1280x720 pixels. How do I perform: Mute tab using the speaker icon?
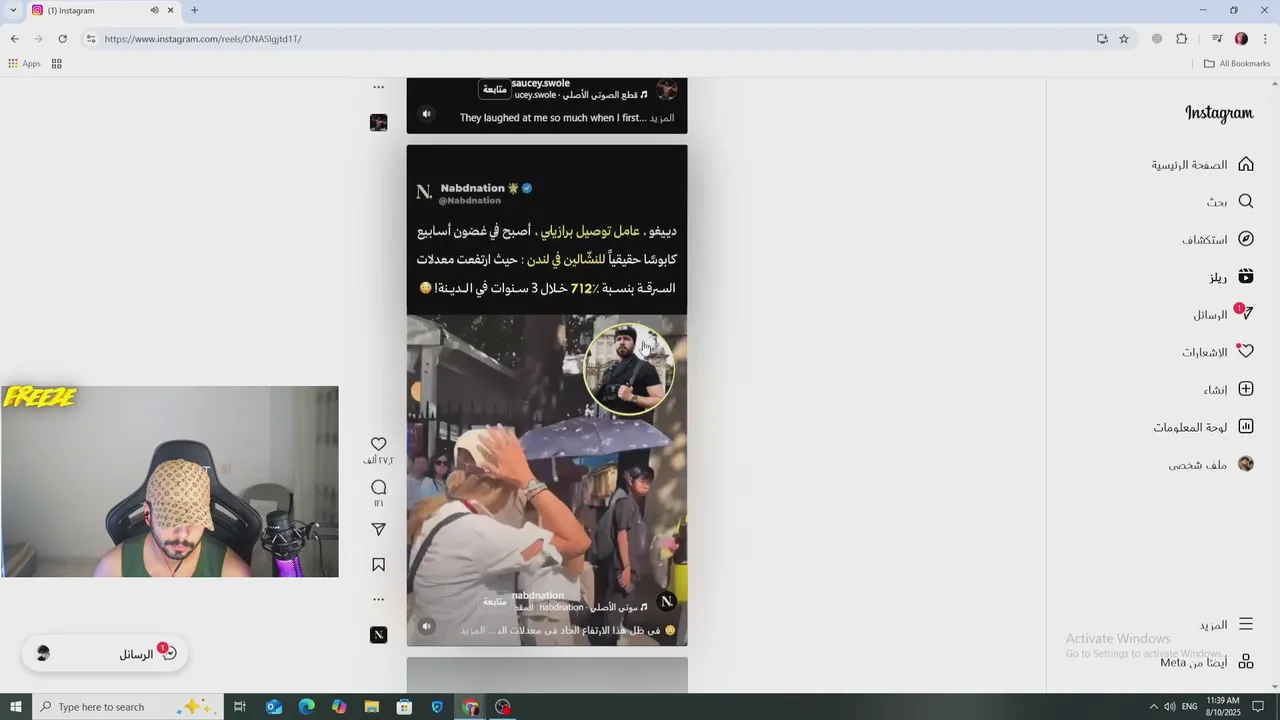click(x=155, y=10)
